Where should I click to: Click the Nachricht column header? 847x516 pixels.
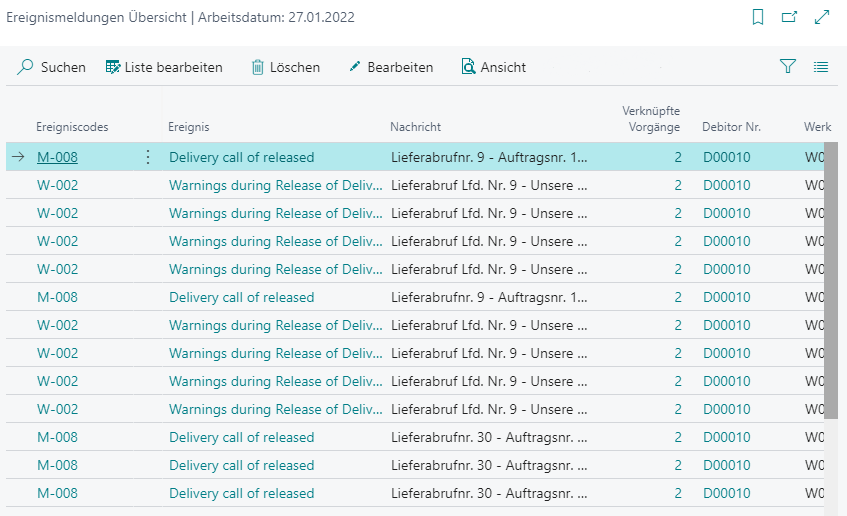(x=415, y=127)
